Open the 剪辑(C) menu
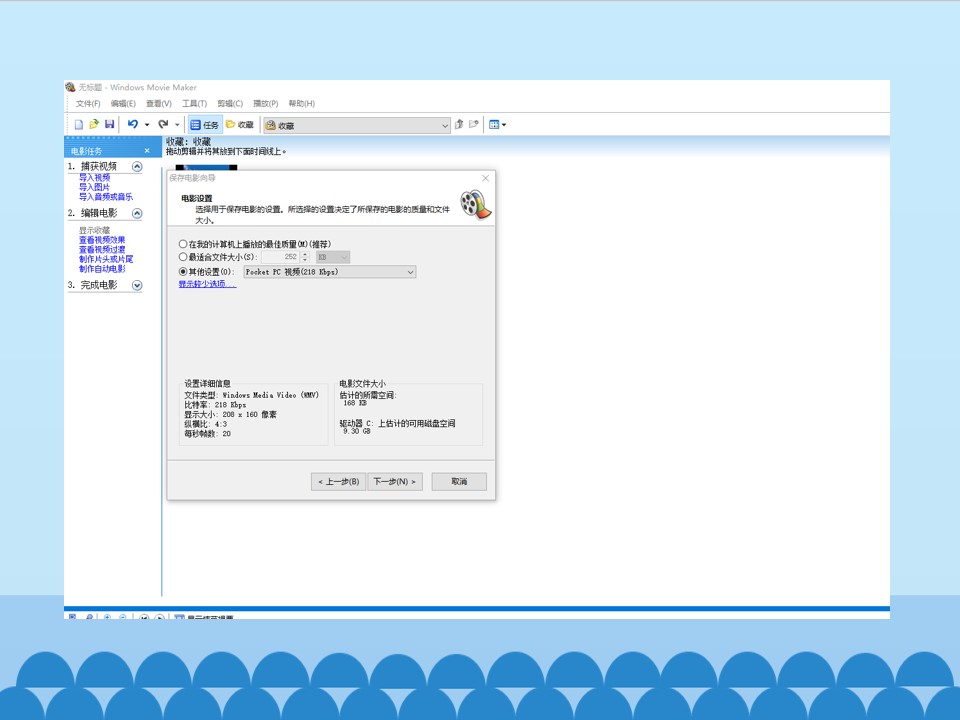The width and height of the screenshot is (960, 720). point(230,103)
